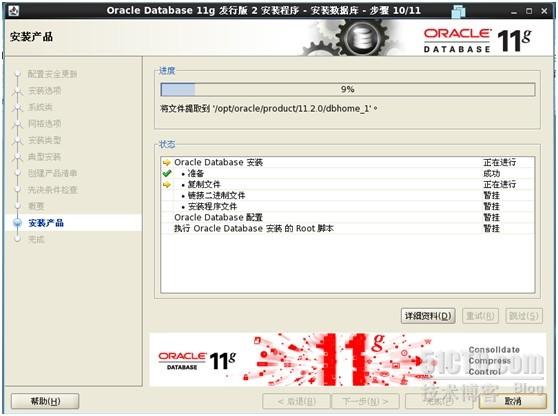Select the 安装选项 step in sidebar
This screenshot has width=558, height=416.
pyautogui.click(x=44, y=90)
